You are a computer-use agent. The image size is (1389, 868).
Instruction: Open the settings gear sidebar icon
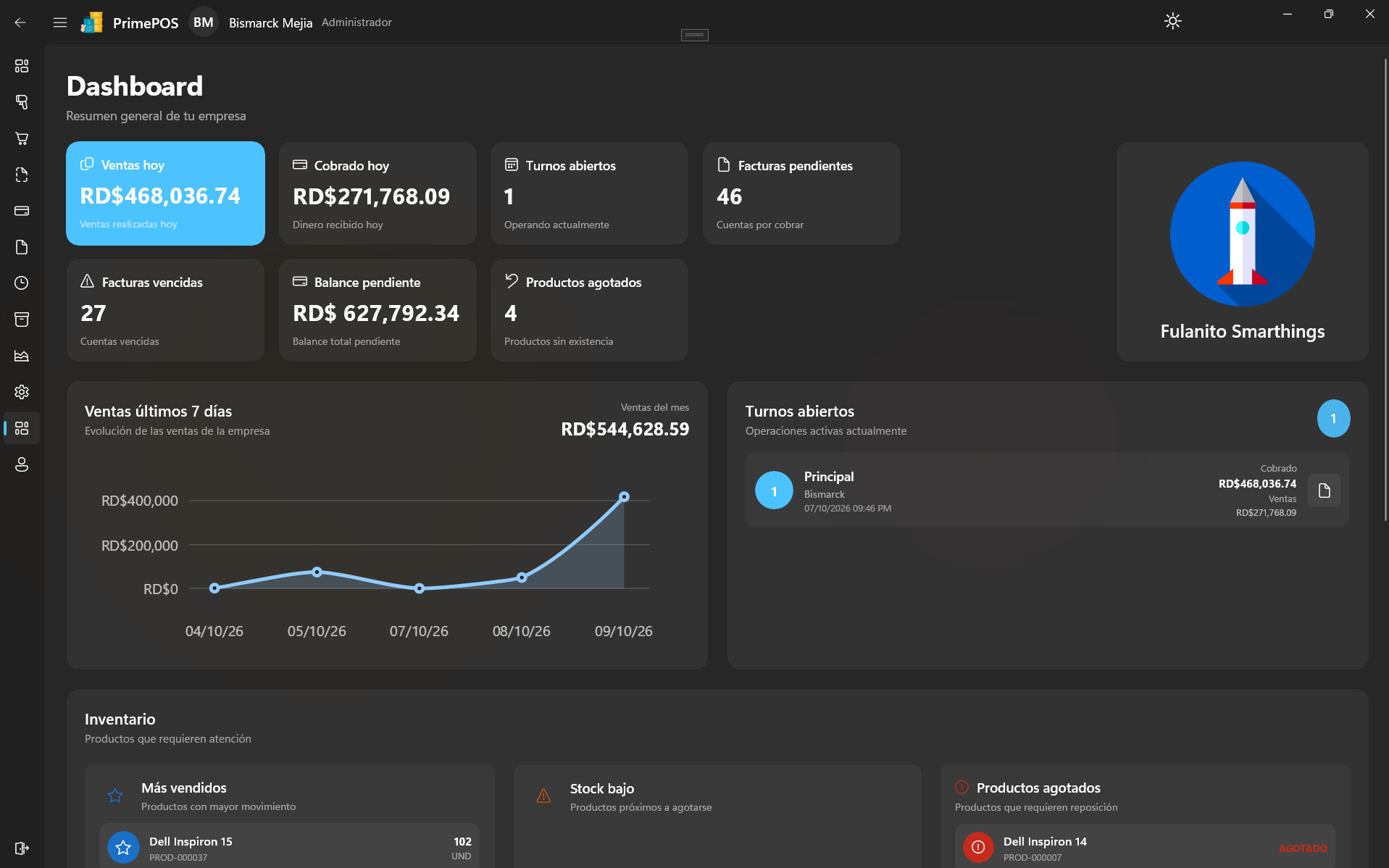point(22,392)
